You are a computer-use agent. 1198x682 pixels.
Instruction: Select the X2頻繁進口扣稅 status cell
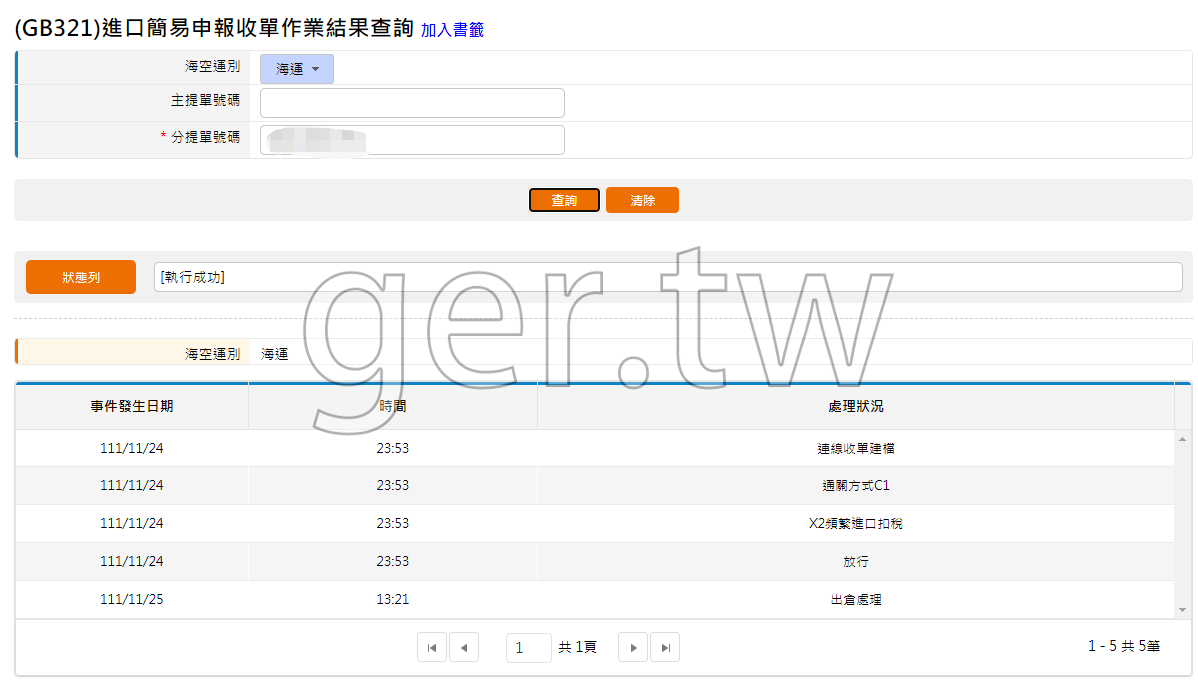[856, 524]
